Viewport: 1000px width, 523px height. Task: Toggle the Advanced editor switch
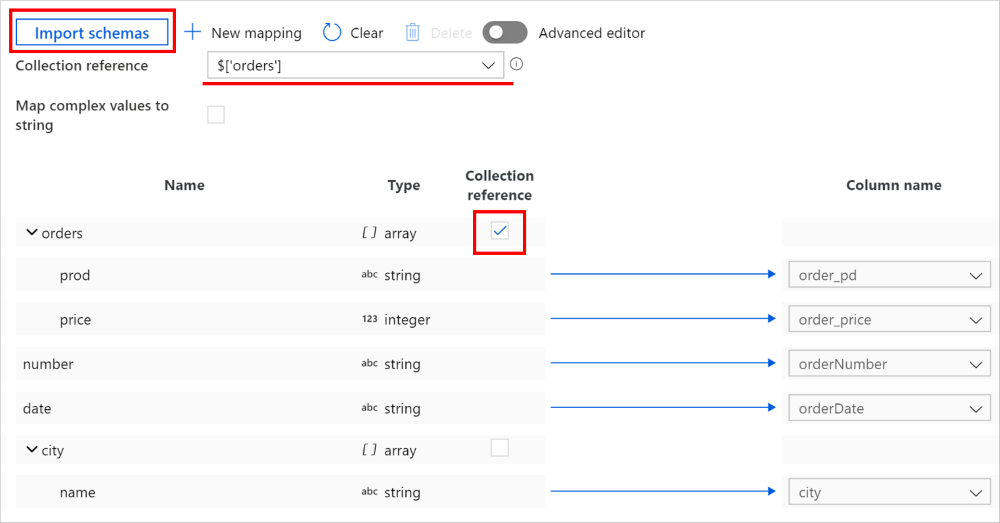coord(504,32)
